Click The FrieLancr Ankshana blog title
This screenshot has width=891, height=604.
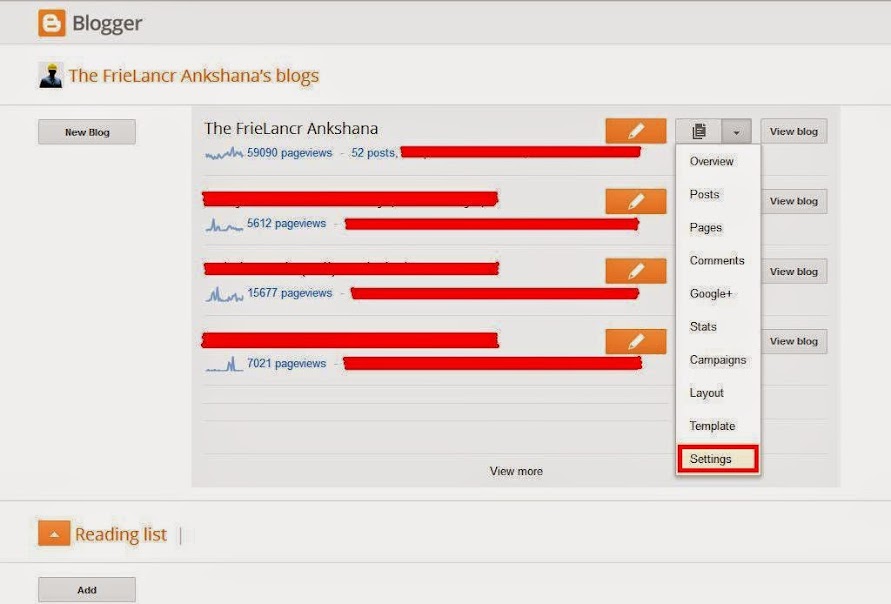(291, 128)
